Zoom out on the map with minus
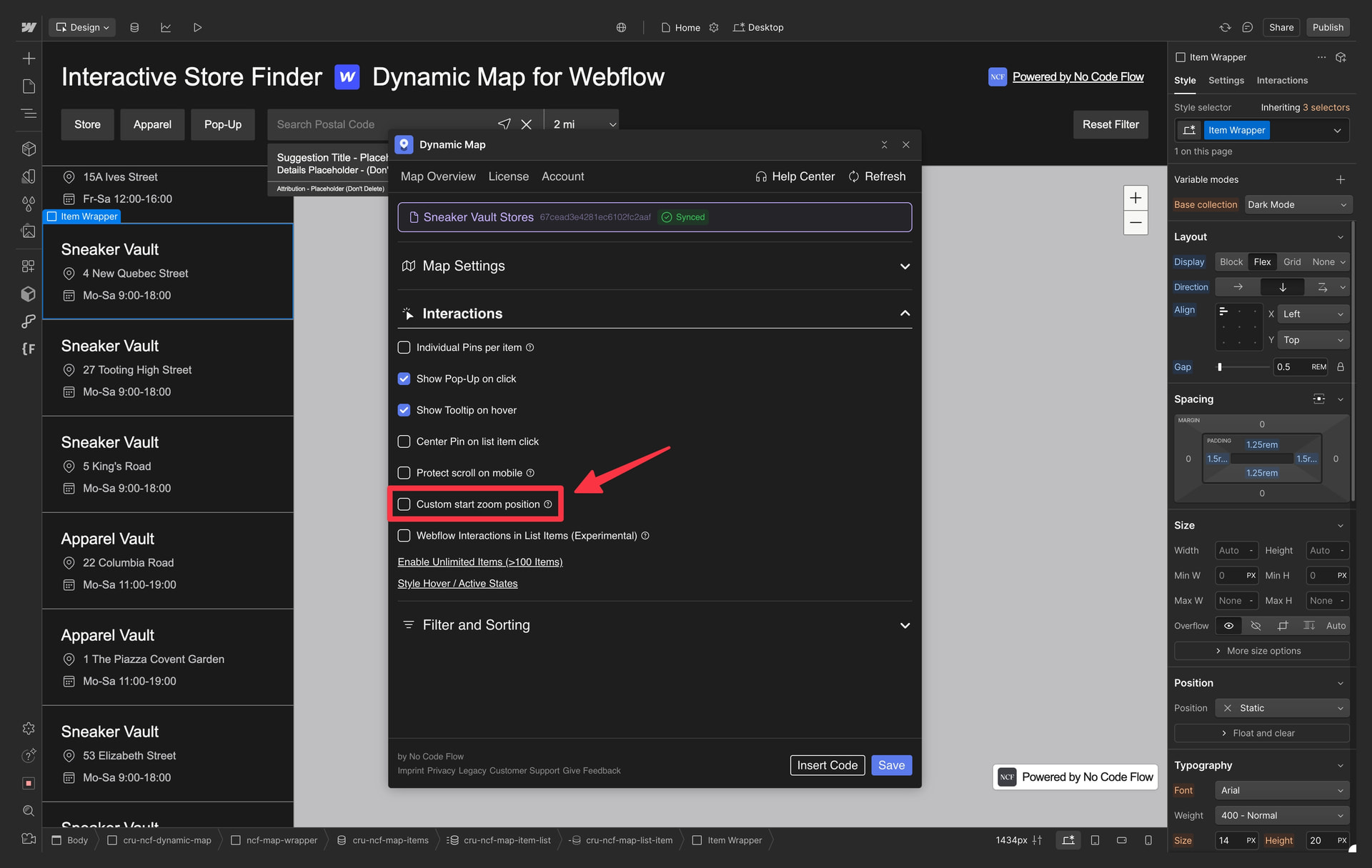Viewport: 1372px width, 868px height. coord(1135,223)
